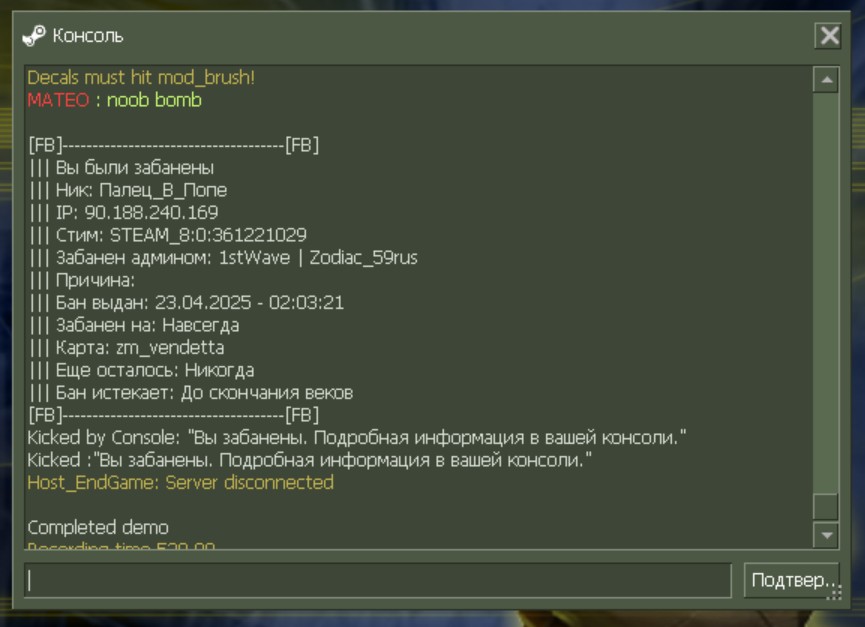Click the 'MATEO : noob bomb' chat line

[x=114, y=100]
